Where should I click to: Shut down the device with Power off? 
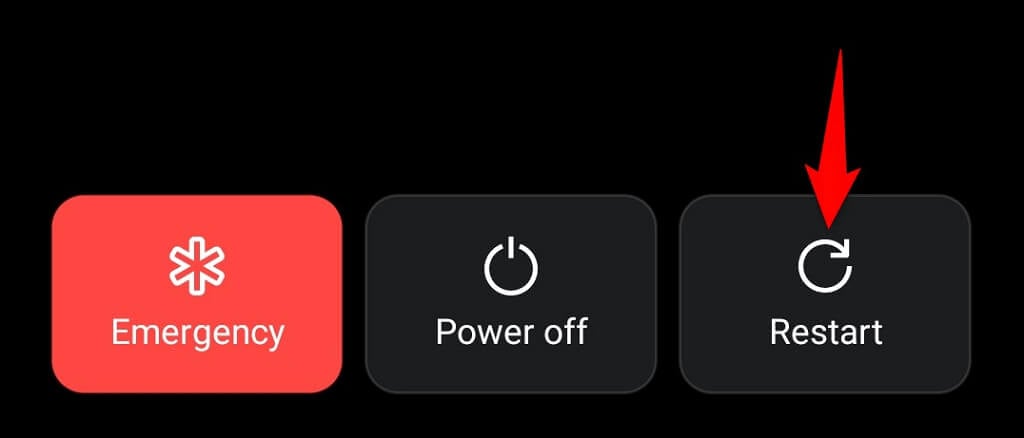pyautogui.click(x=511, y=294)
